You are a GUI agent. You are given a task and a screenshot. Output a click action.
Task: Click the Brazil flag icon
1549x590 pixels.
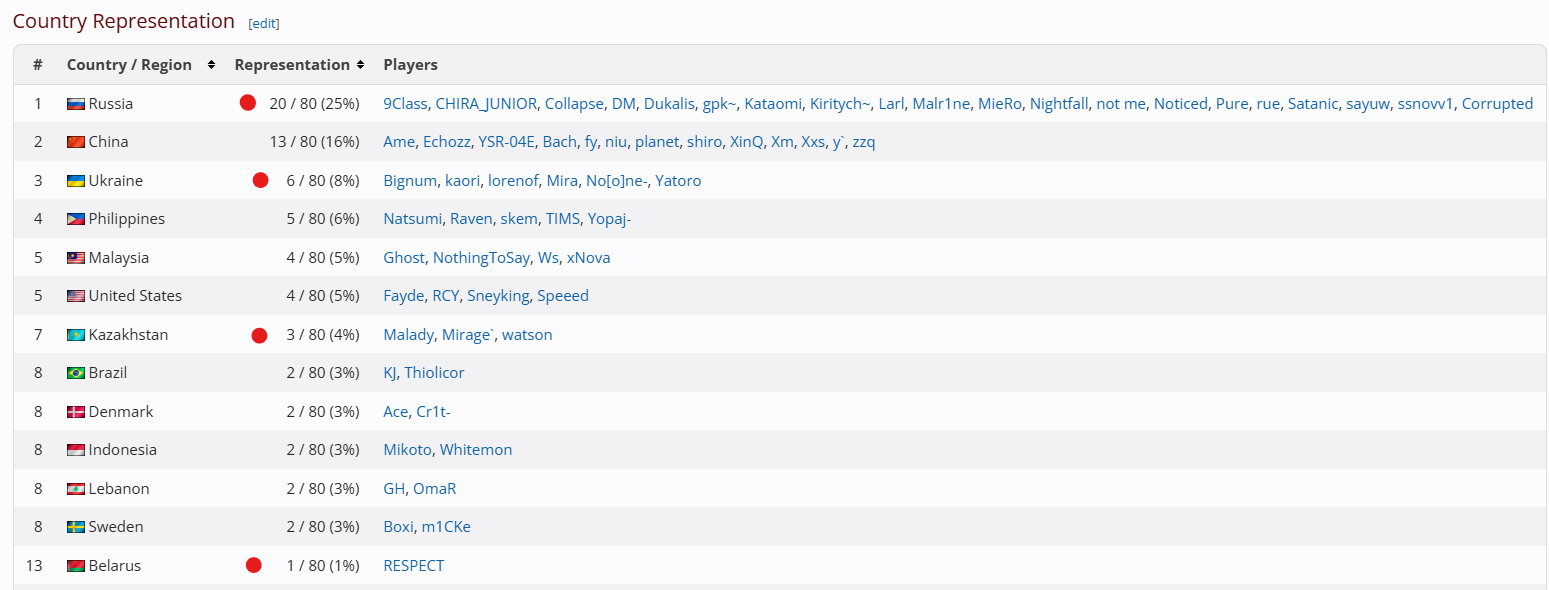[76, 373]
